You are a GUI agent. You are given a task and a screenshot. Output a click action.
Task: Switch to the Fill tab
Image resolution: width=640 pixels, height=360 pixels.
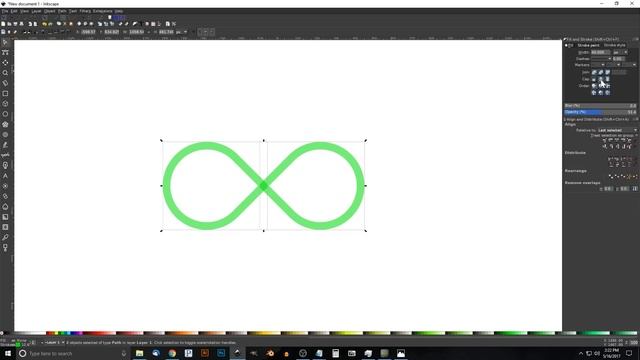click(570, 45)
